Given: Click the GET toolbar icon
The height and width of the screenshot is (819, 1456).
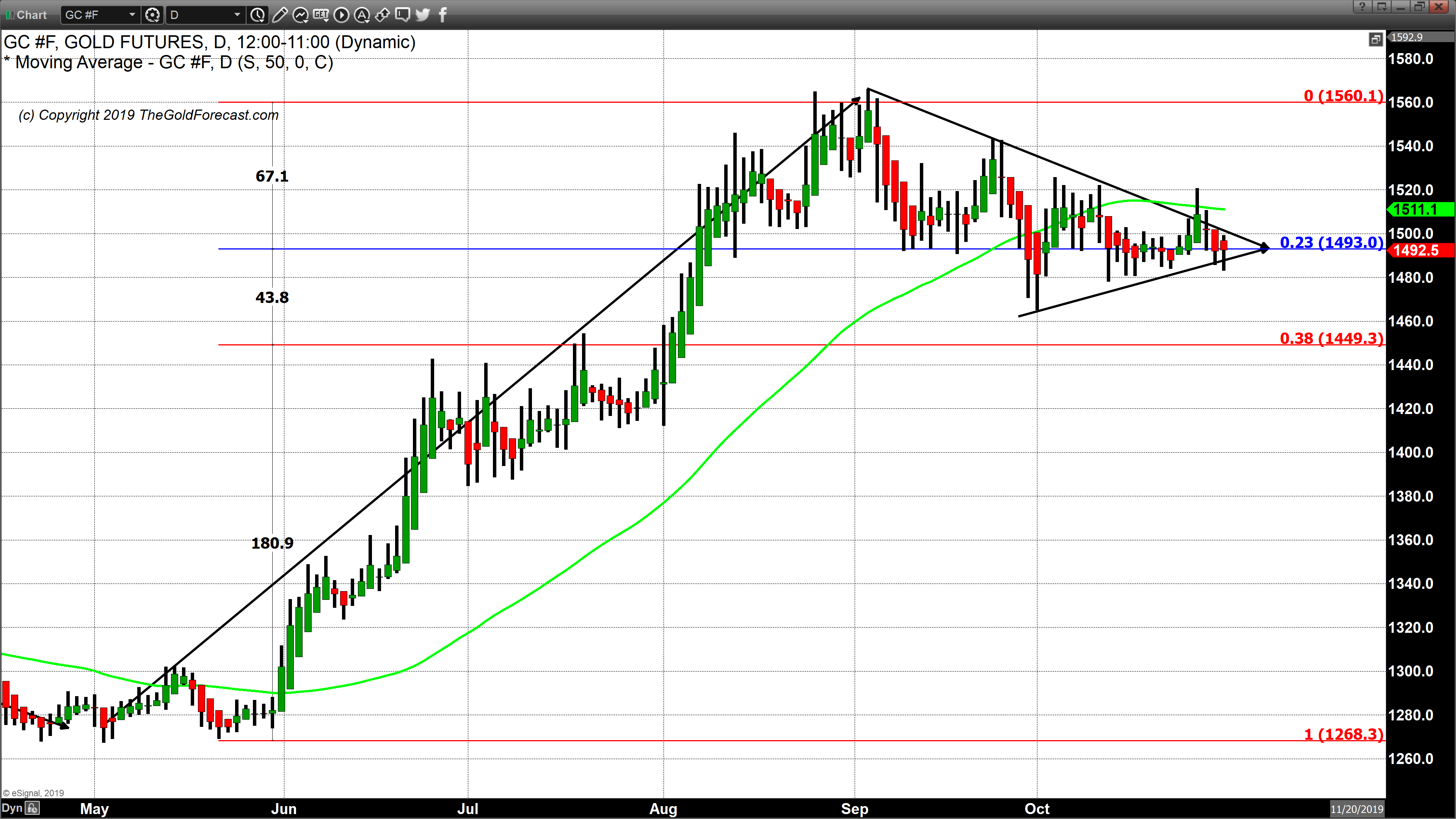Looking at the screenshot, I should click(x=320, y=15).
